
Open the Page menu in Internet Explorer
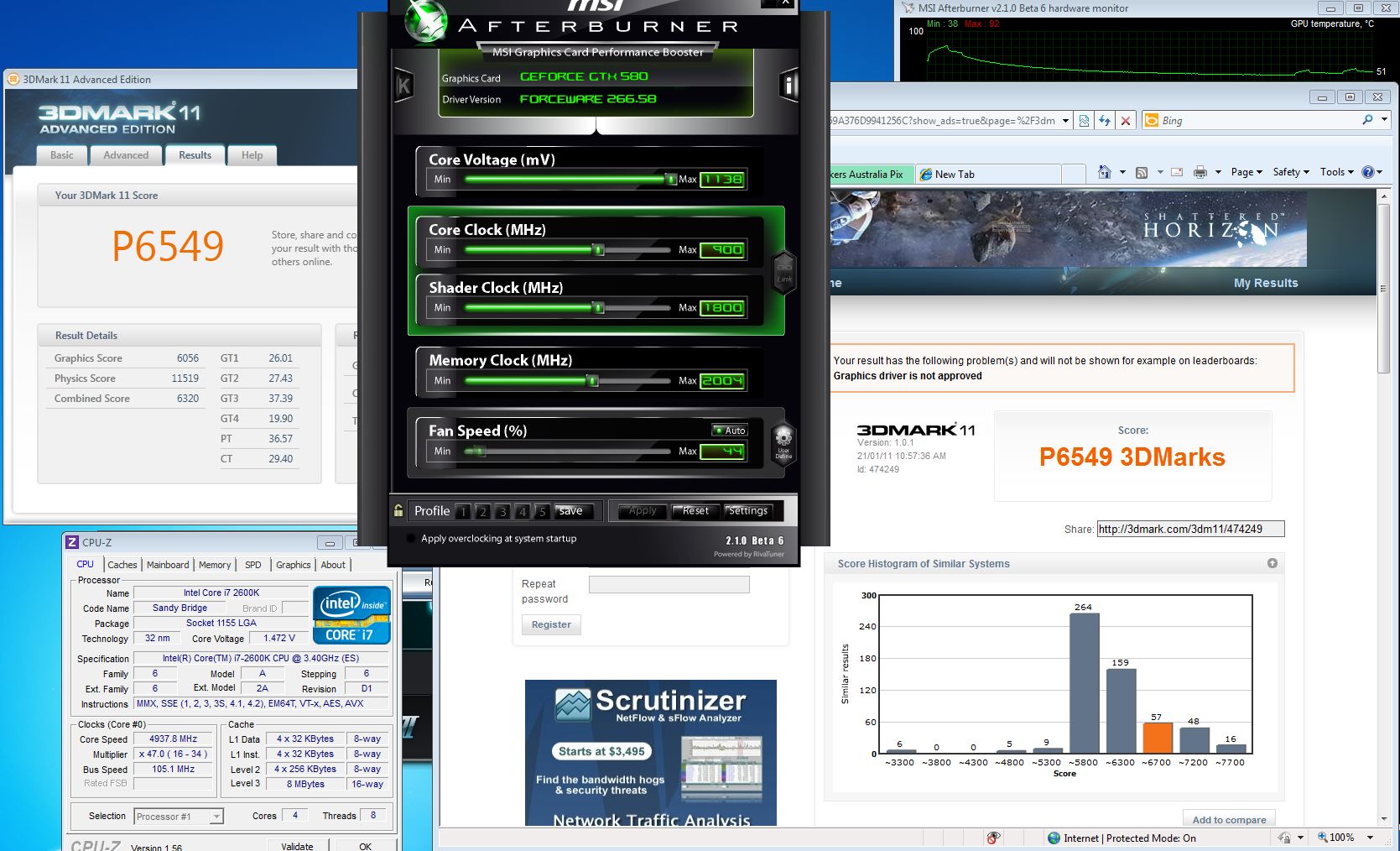coord(1246,172)
